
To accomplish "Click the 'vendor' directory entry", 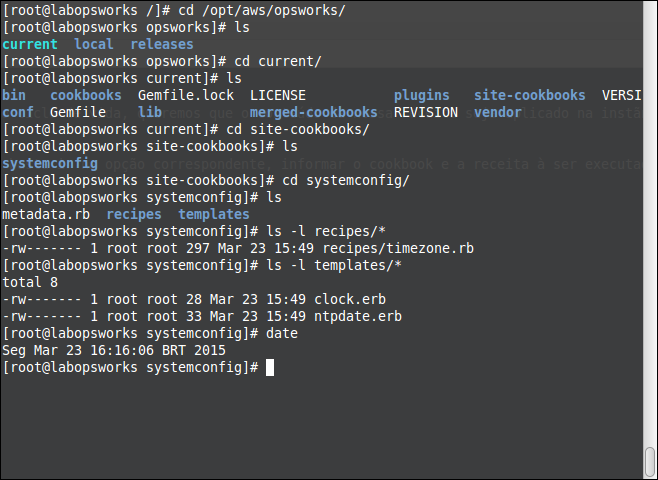I will [498, 112].
